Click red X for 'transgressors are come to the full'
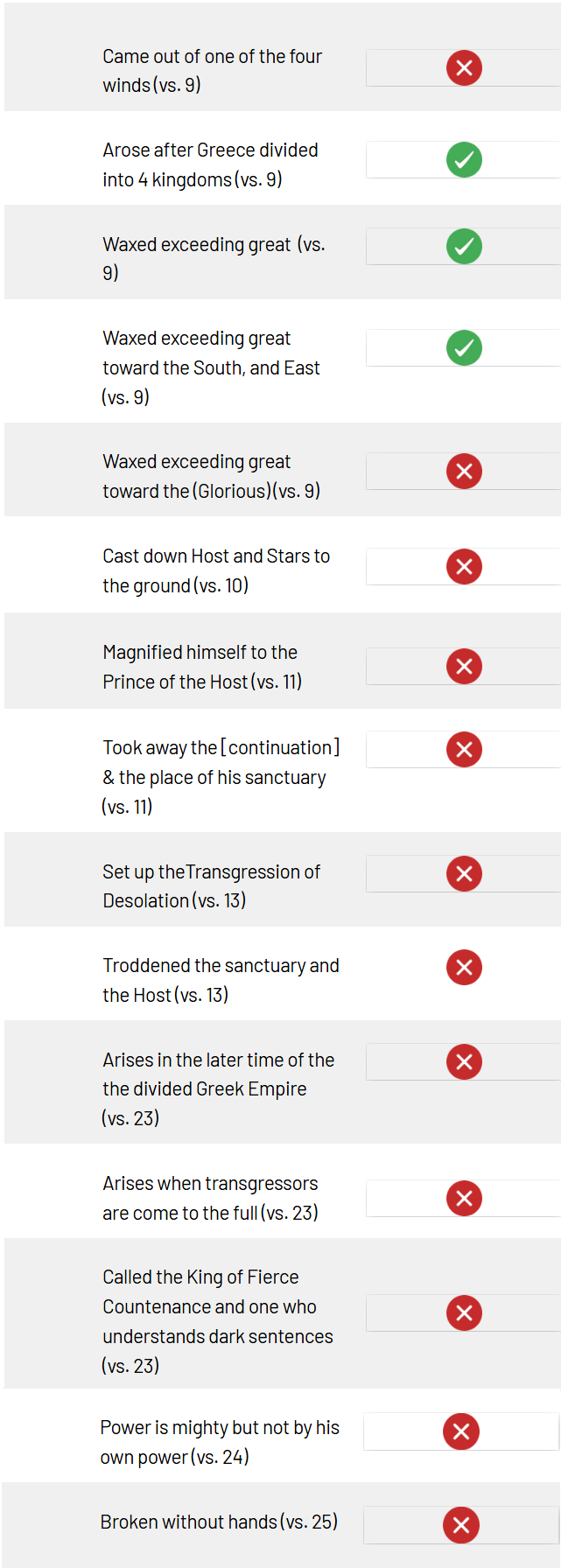Viewport: 561px width, 1568px height. [x=464, y=1198]
